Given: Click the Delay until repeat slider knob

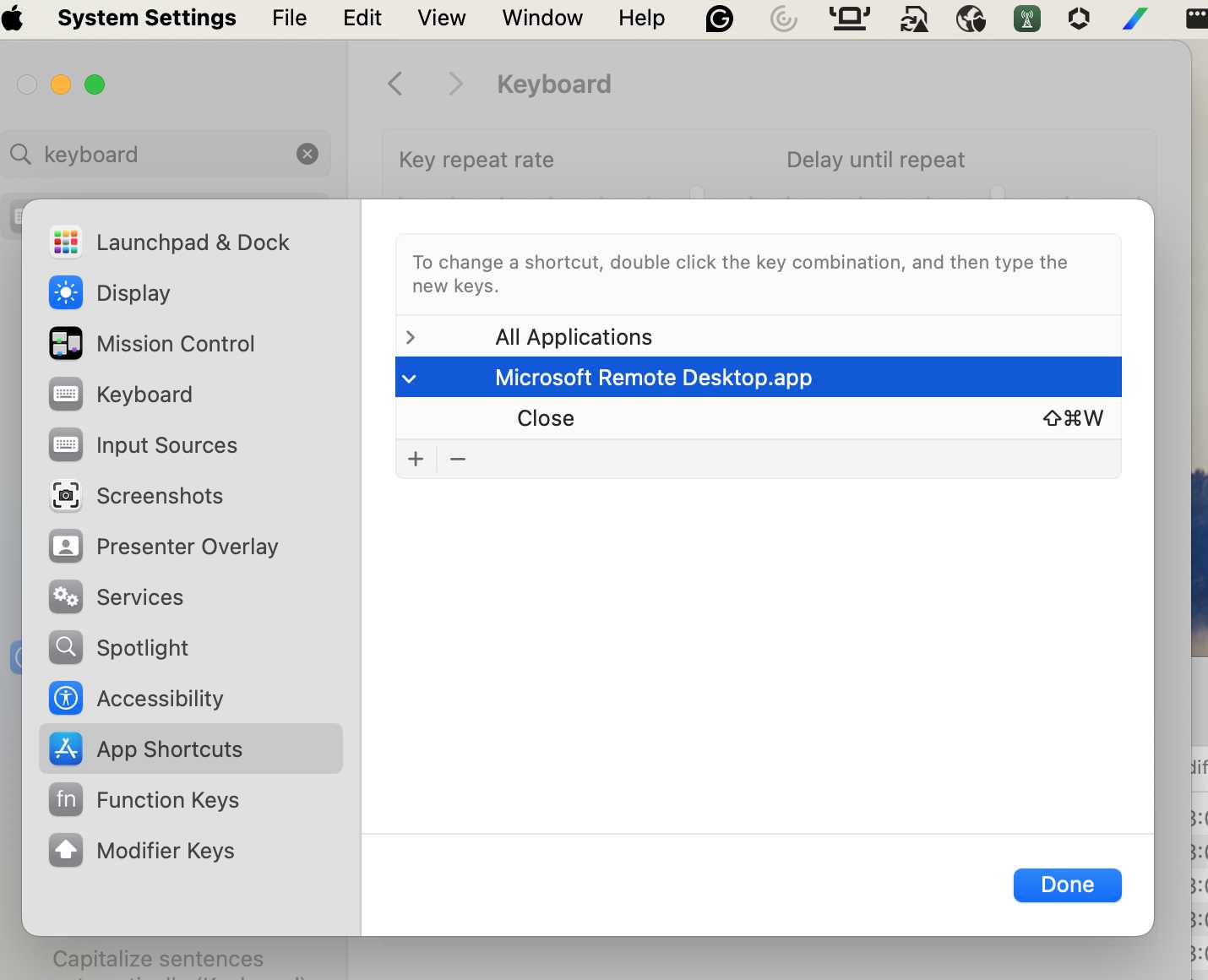Looking at the screenshot, I should tap(998, 192).
